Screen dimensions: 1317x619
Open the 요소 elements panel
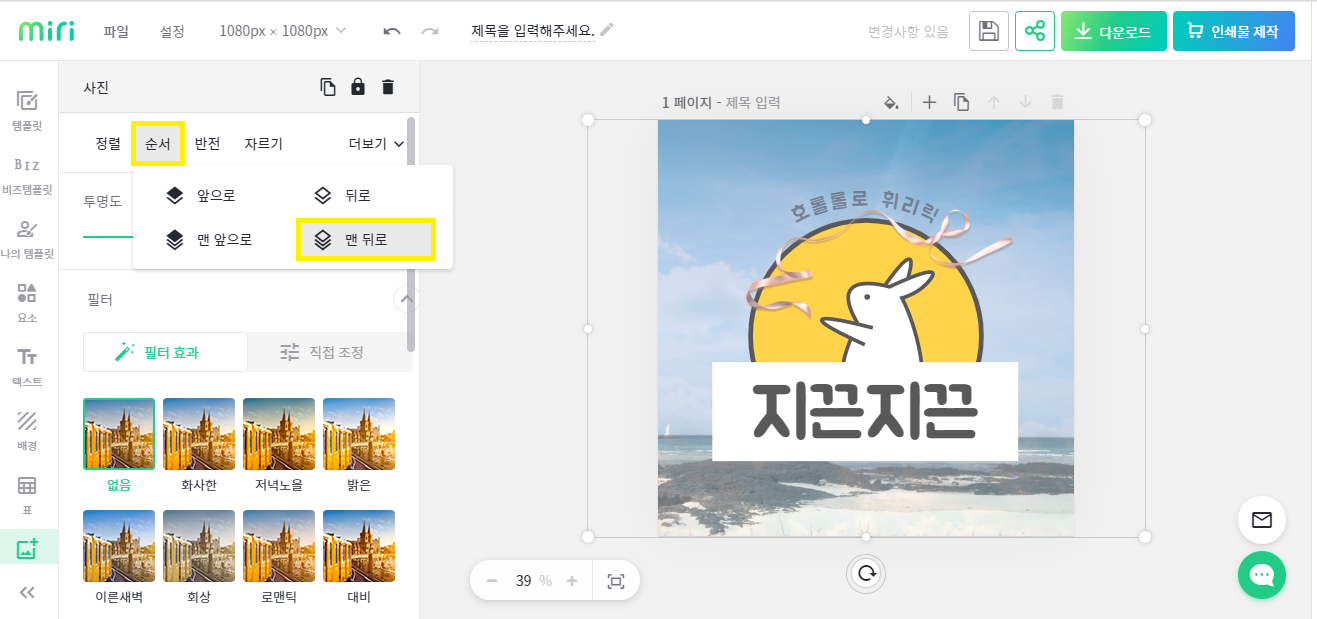pos(28,303)
